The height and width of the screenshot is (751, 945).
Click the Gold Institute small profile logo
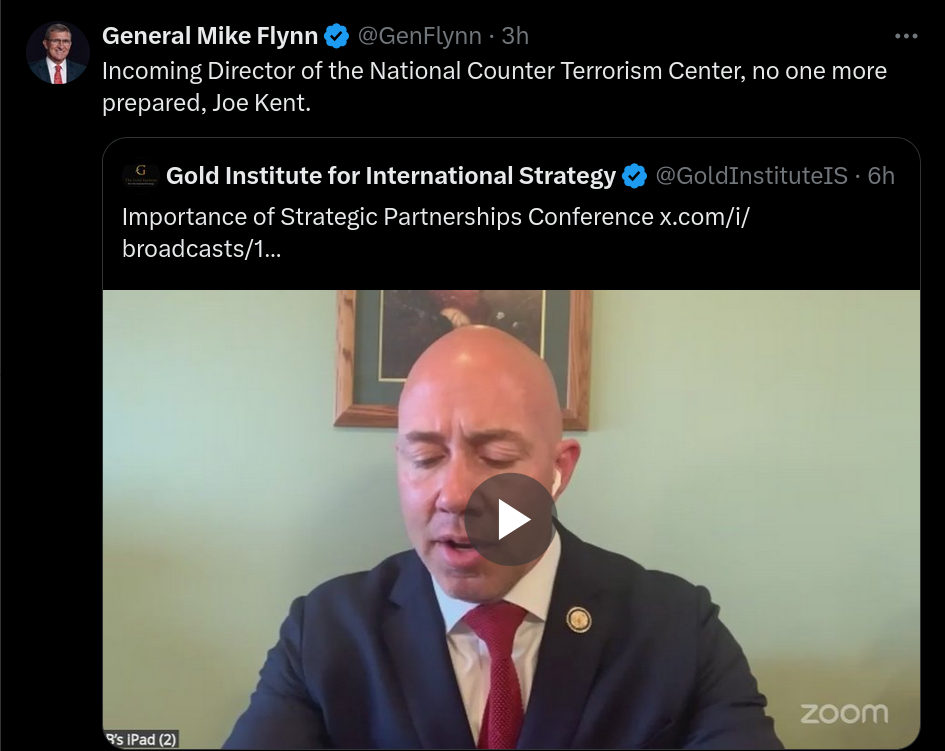tap(140, 176)
